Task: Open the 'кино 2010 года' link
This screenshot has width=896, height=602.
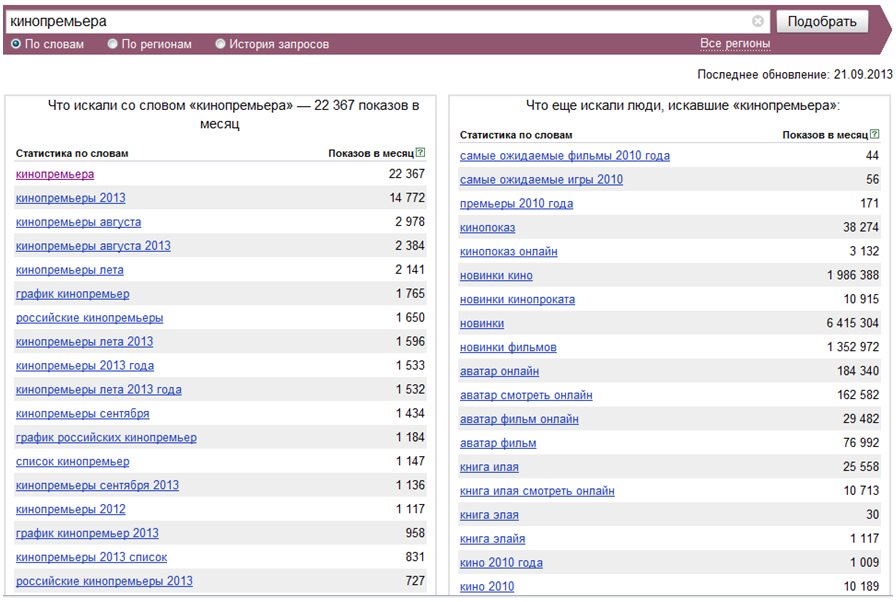Action: tap(501, 563)
